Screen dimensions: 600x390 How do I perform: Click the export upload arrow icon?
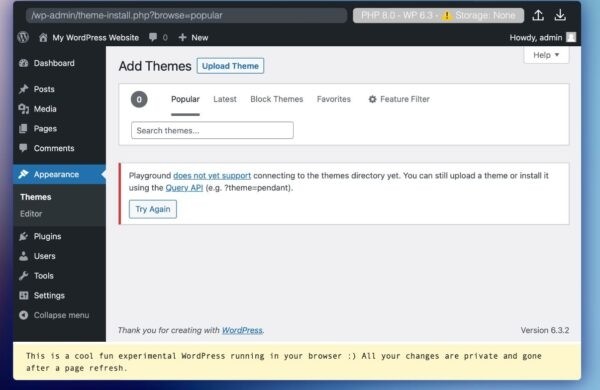pyautogui.click(x=538, y=15)
